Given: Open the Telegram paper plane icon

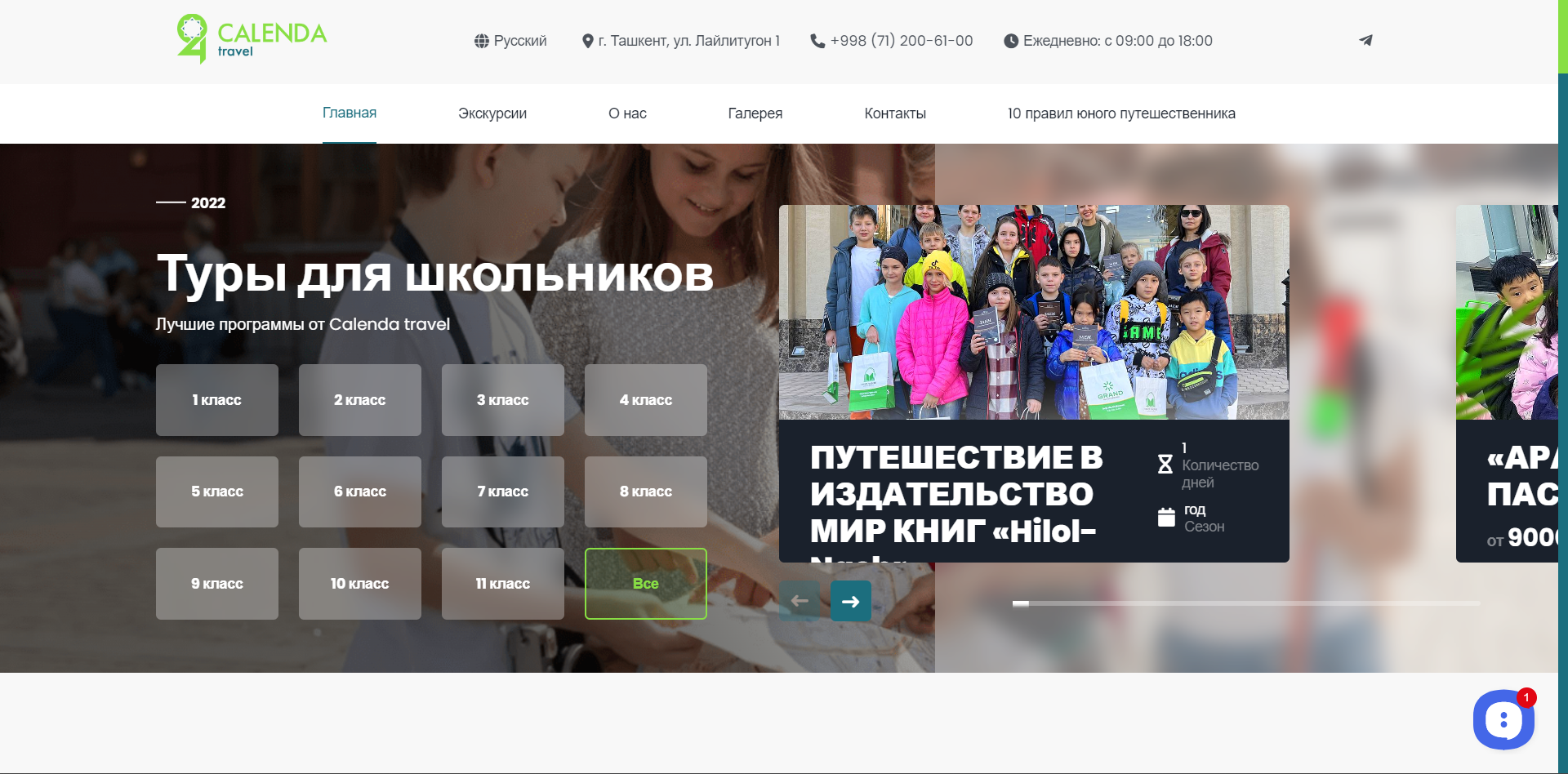Looking at the screenshot, I should click(x=1365, y=40).
